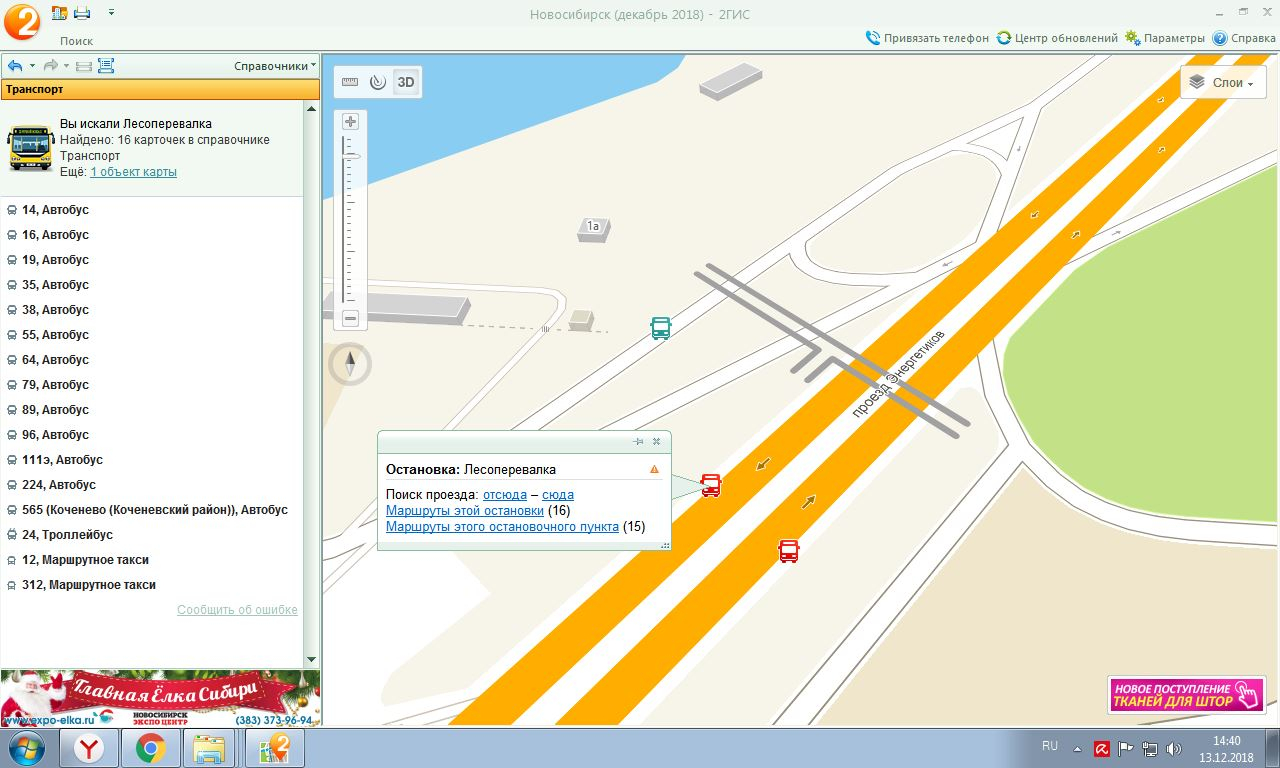Click the teal bus stop icon on the map

(660, 328)
